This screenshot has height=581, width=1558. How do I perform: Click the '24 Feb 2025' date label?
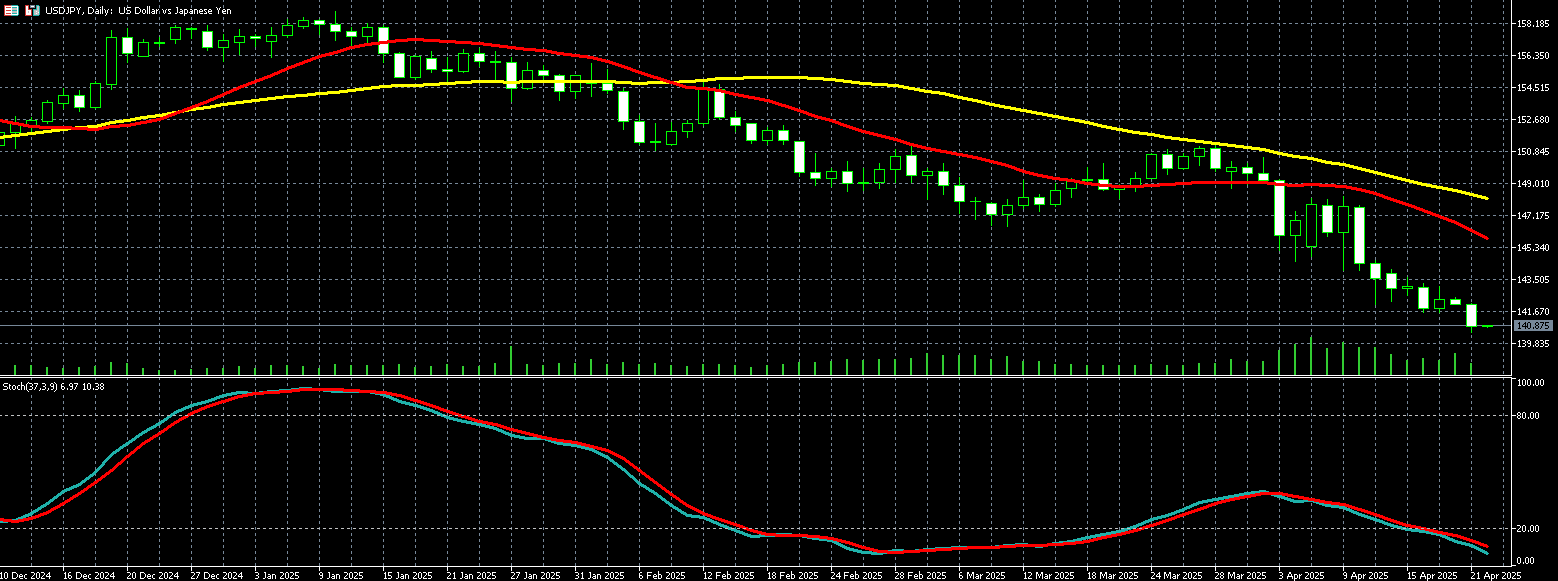click(856, 575)
